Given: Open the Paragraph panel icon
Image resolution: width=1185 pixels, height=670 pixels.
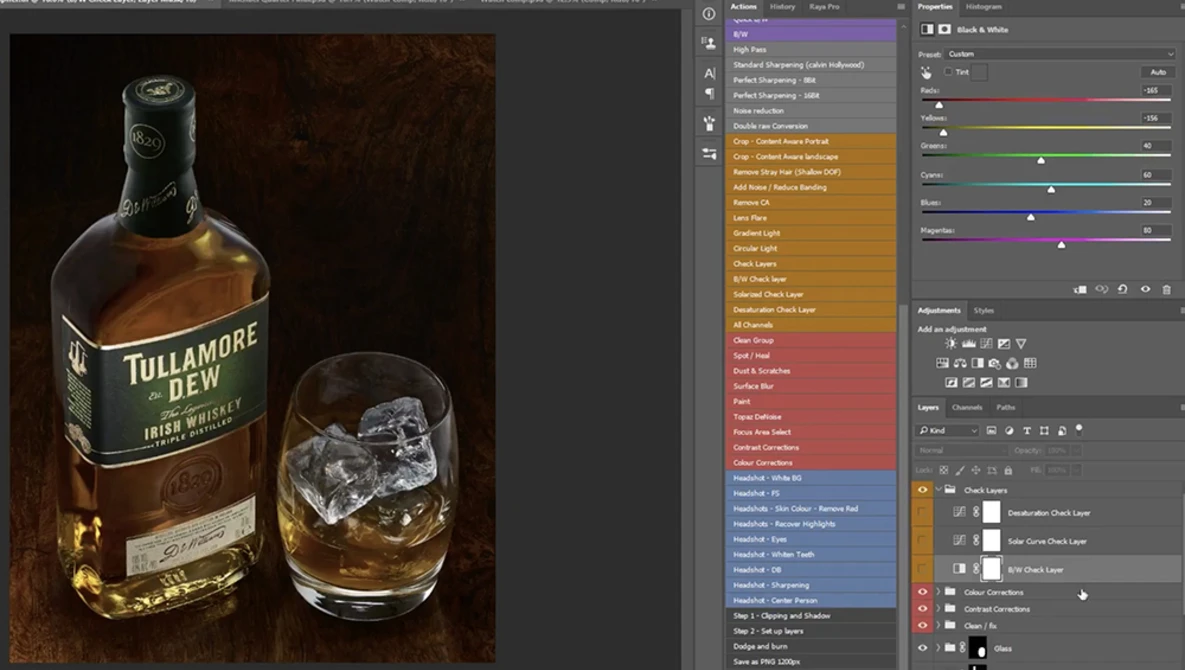Looking at the screenshot, I should (x=709, y=94).
